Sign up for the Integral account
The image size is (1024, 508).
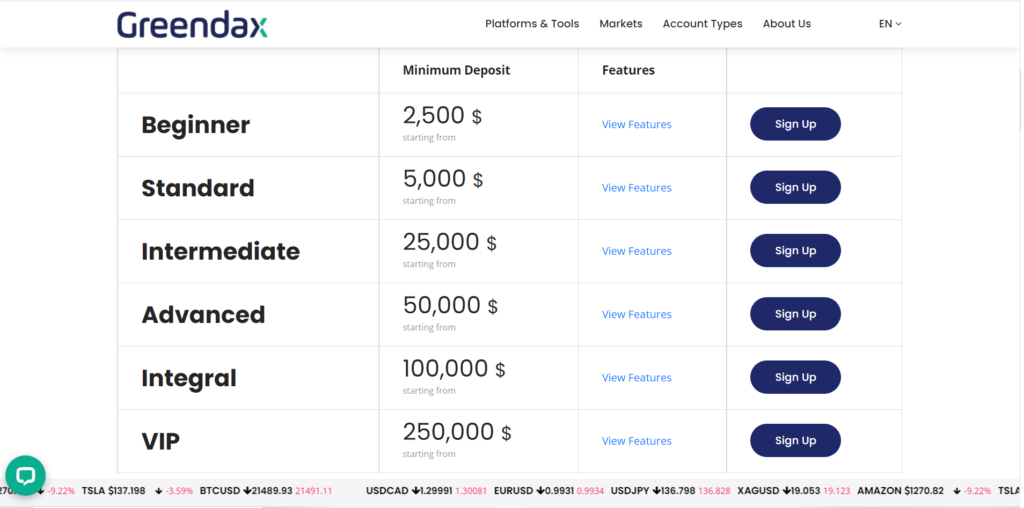pyautogui.click(x=795, y=377)
